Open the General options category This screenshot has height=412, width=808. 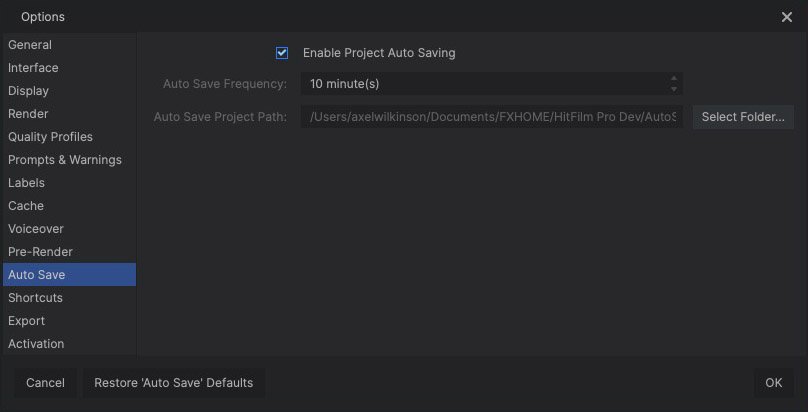(x=30, y=45)
